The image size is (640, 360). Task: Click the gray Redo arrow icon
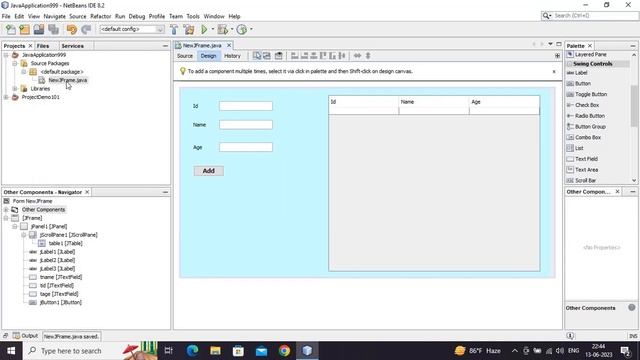coord(86,29)
